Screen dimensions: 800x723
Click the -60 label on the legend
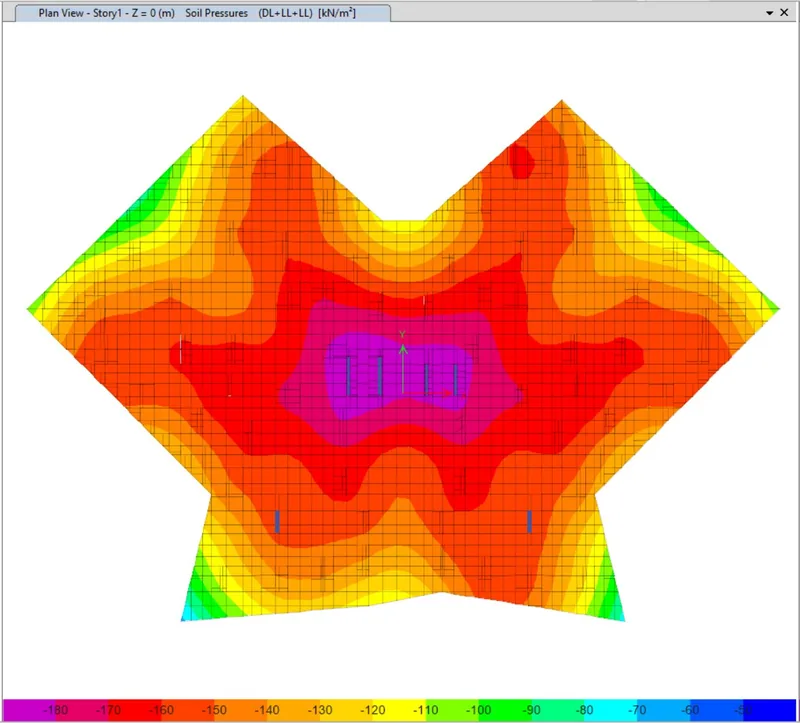point(690,710)
